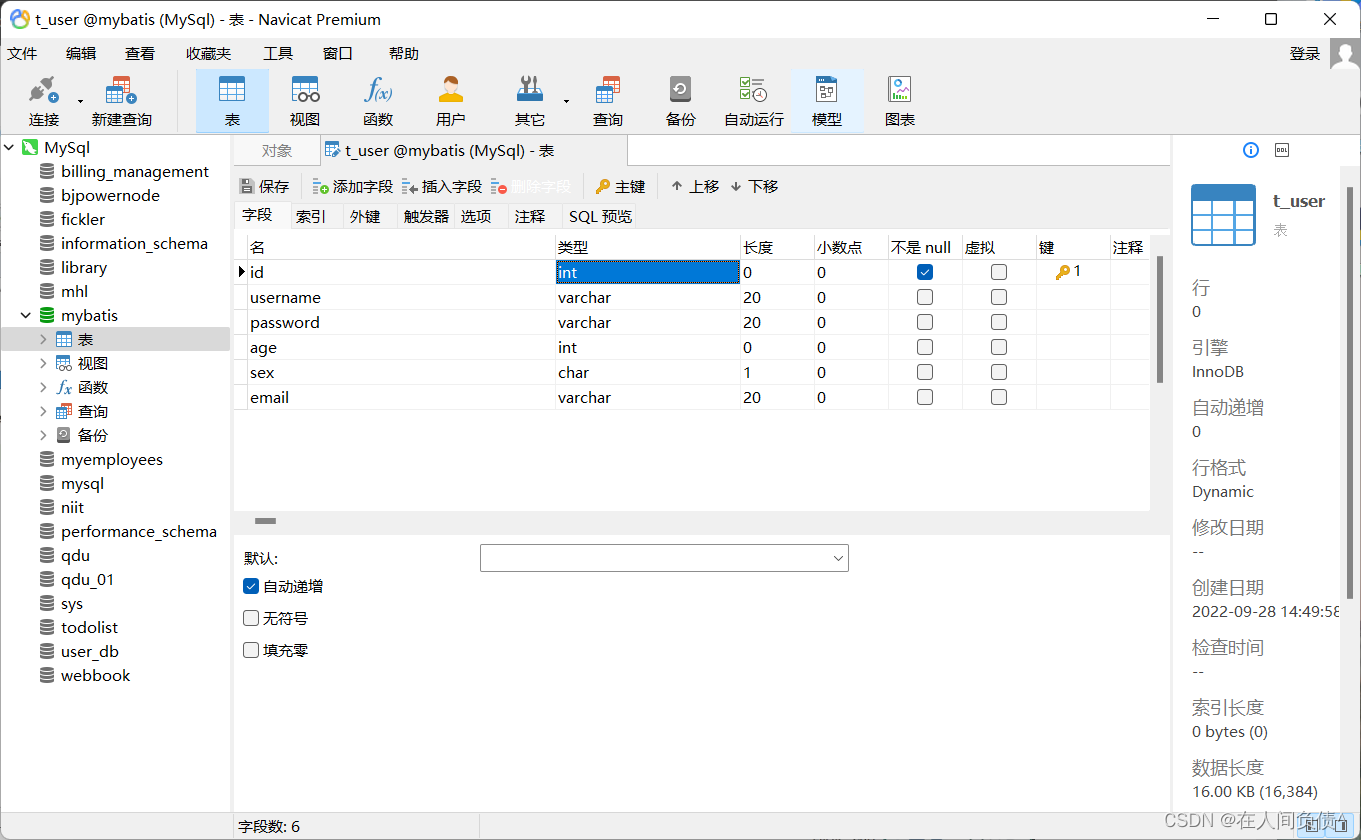Screen dimensions: 1361x840
Task: Click the field grid vertical scrollbar
Action: (1160, 320)
